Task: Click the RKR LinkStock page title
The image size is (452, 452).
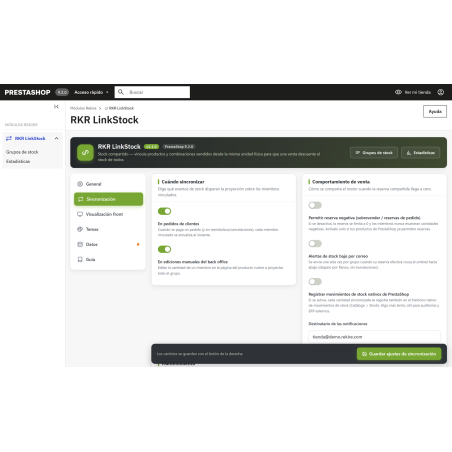Action: coord(104,120)
